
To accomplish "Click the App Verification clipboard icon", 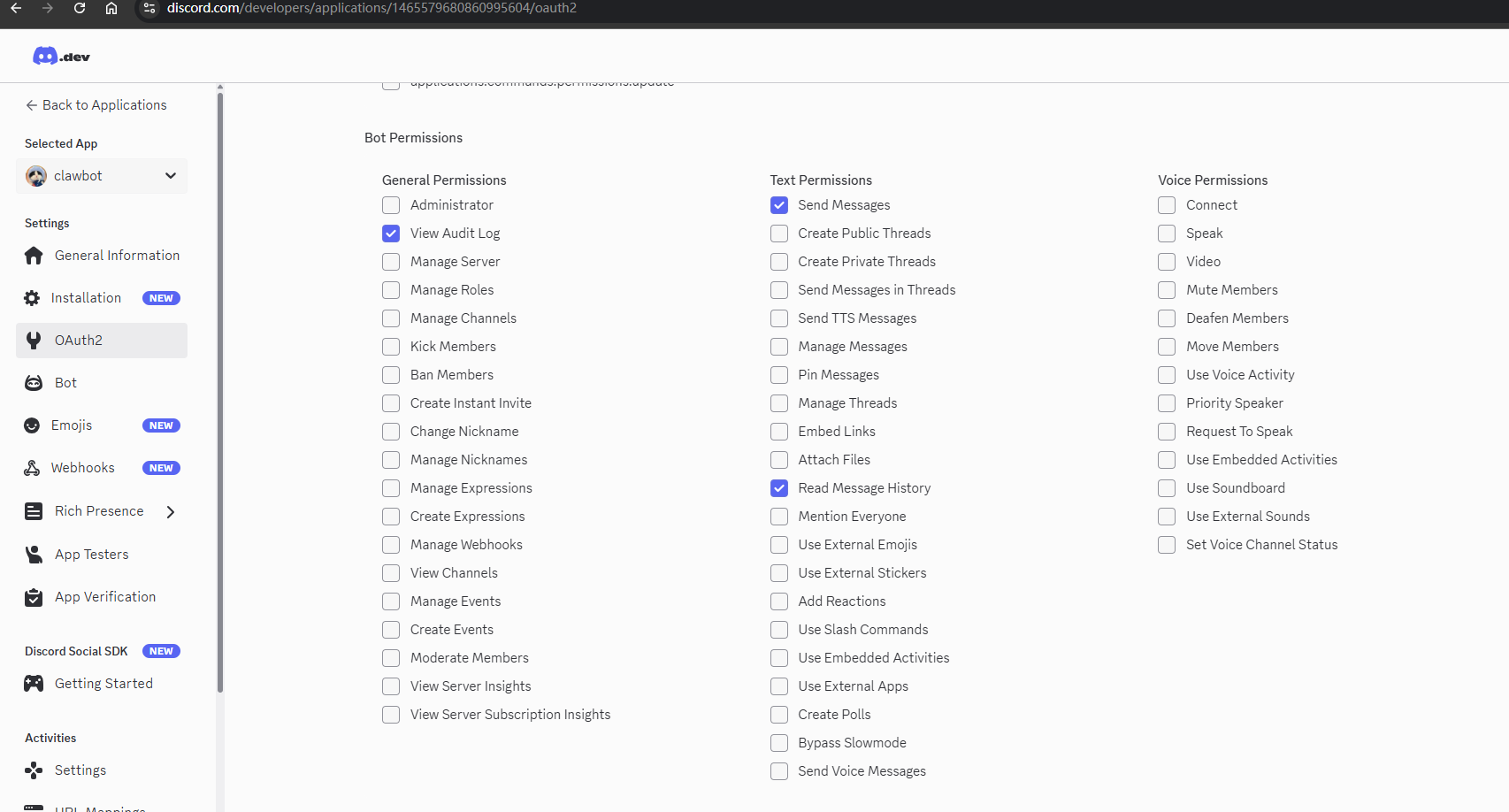I will coord(34,597).
